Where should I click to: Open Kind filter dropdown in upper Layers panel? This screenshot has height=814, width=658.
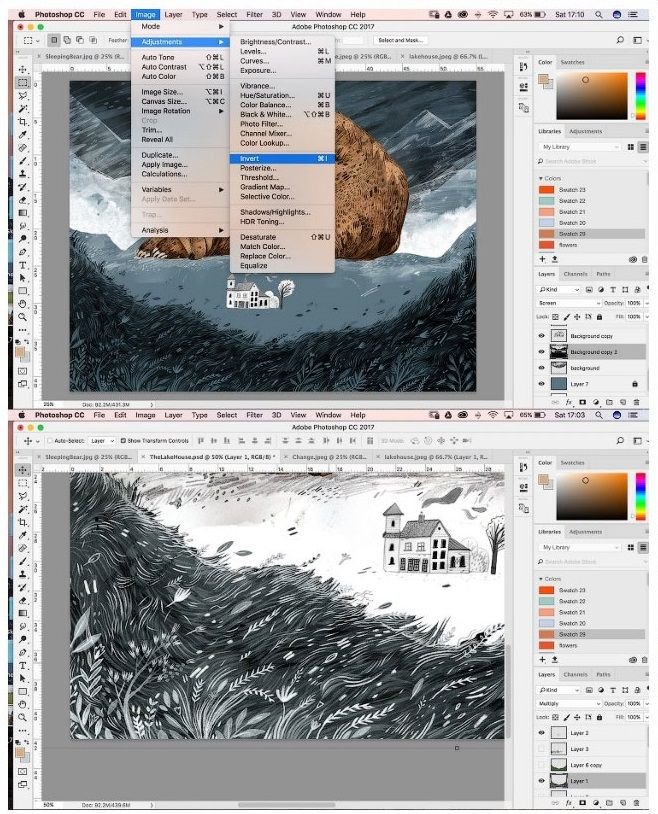[559, 289]
